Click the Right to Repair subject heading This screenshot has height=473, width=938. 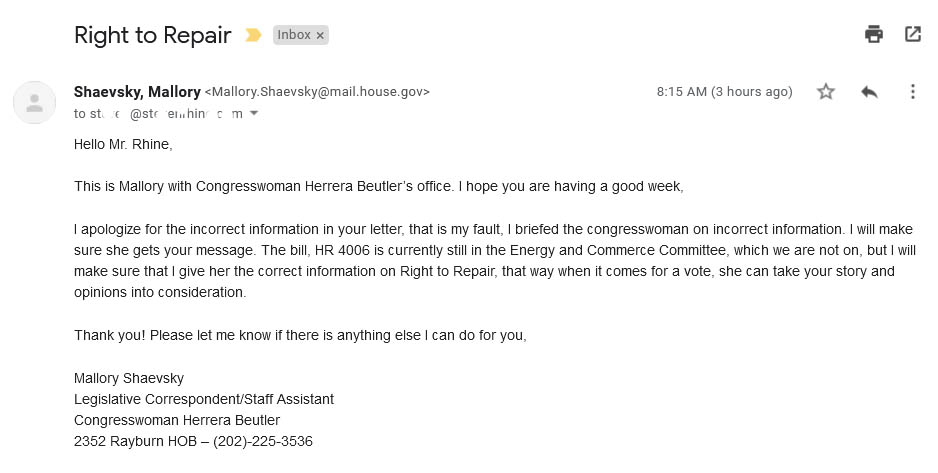[153, 35]
